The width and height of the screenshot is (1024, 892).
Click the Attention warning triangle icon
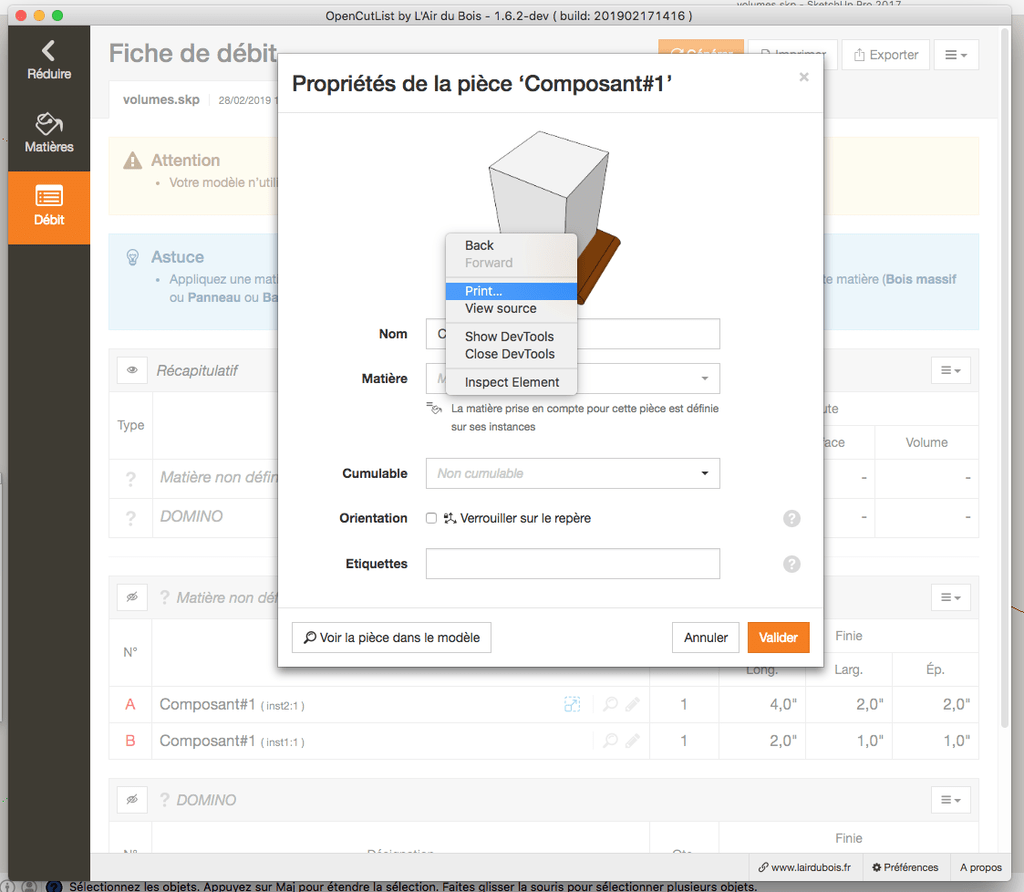133,161
